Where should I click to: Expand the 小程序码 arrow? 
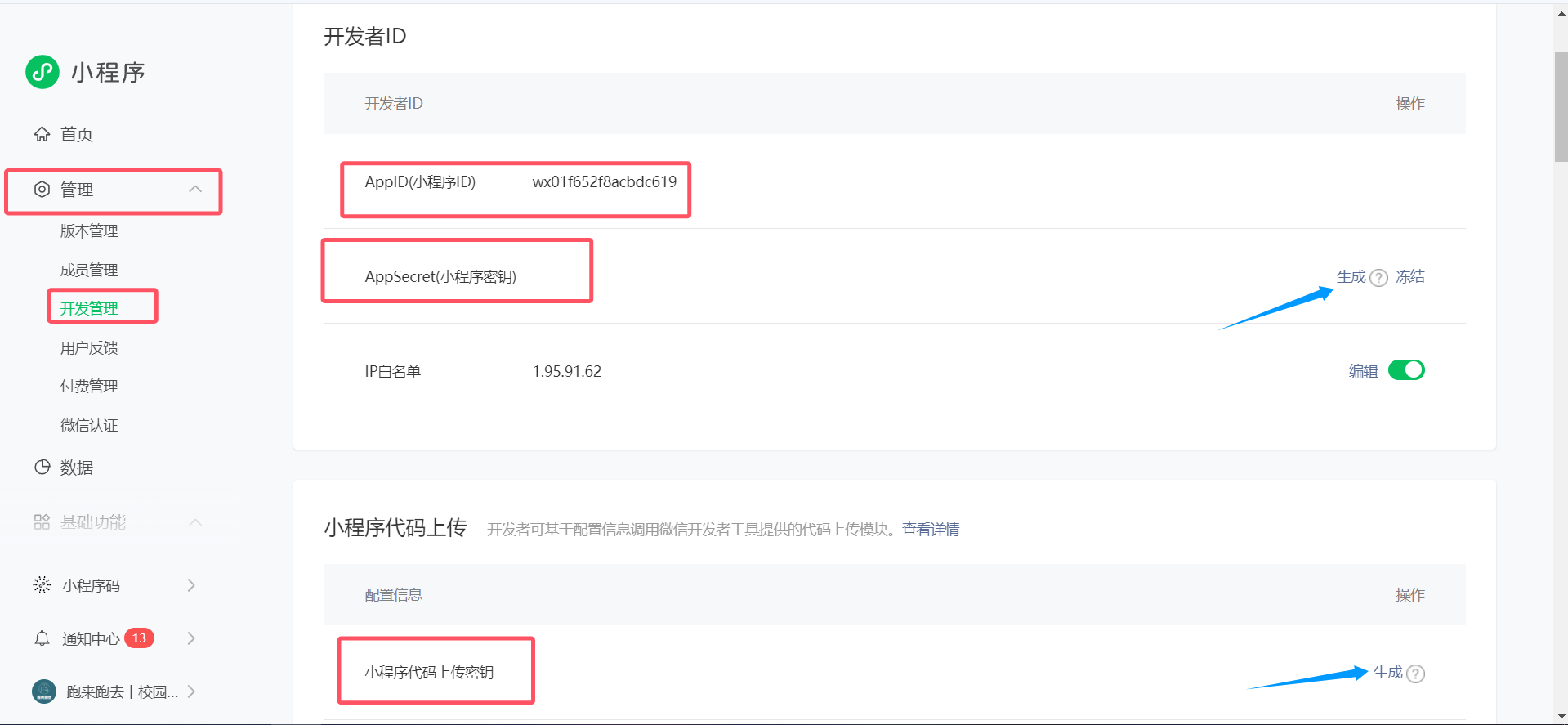tap(191, 585)
